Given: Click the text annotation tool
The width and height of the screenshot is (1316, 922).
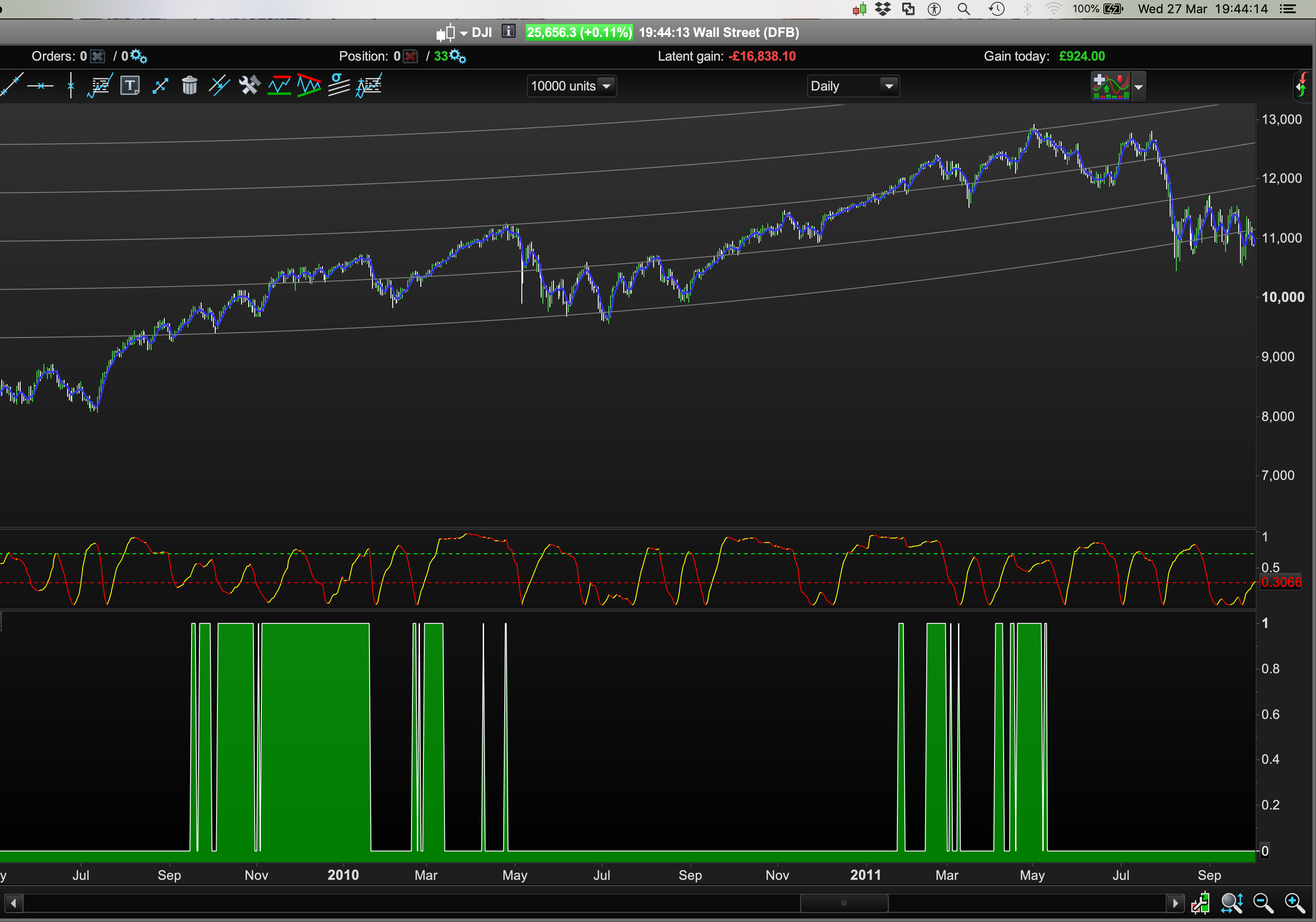Looking at the screenshot, I should tap(130, 86).
